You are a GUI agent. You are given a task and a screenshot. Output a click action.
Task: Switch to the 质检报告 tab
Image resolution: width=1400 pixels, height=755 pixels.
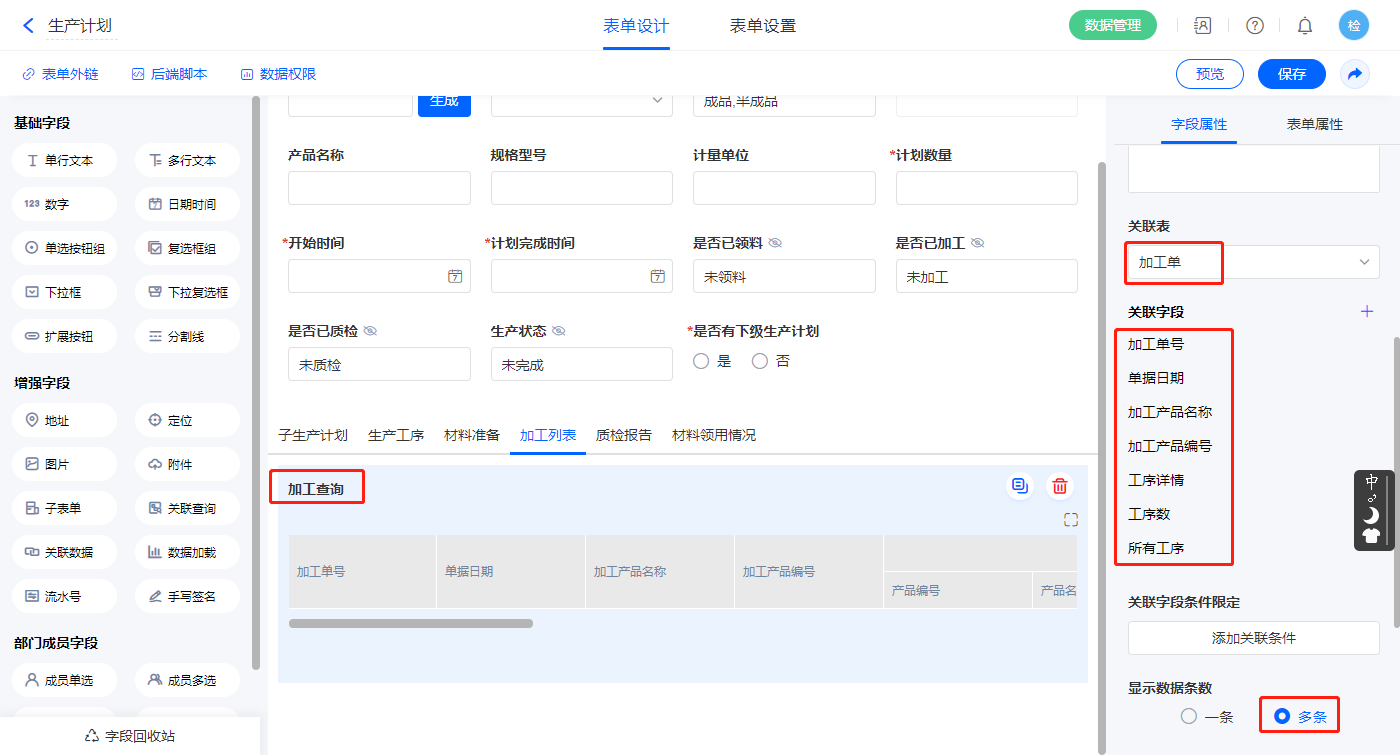click(623, 435)
